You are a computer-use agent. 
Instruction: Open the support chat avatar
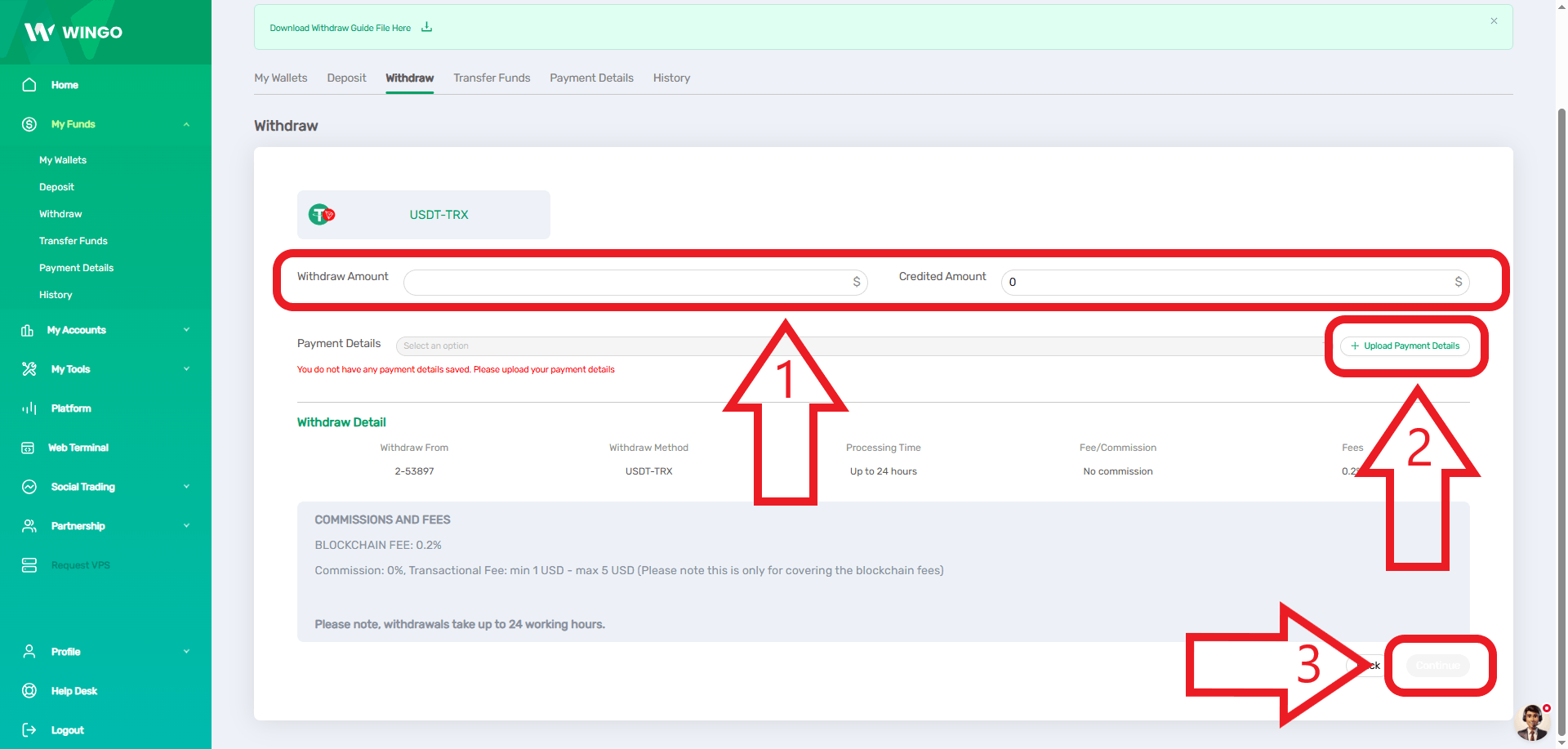1532,721
